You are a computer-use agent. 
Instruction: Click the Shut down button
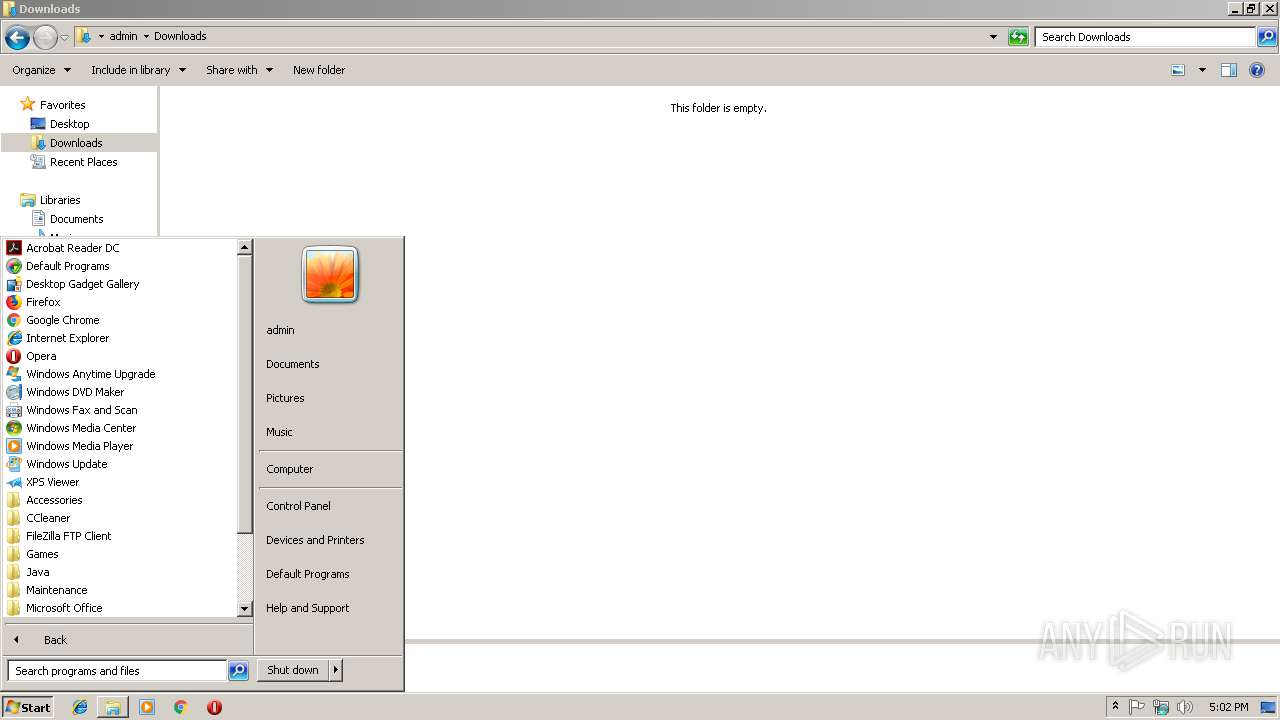click(x=293, y=670)
